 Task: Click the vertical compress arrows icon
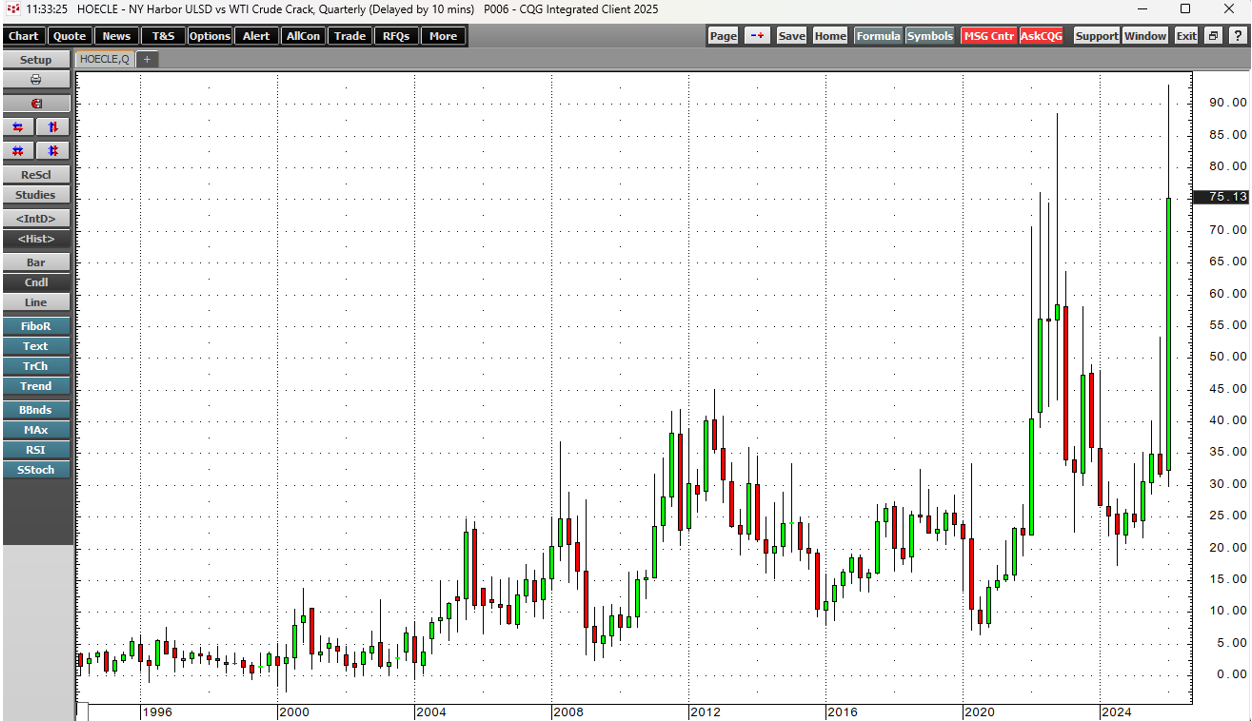click(x=53, y=151)
